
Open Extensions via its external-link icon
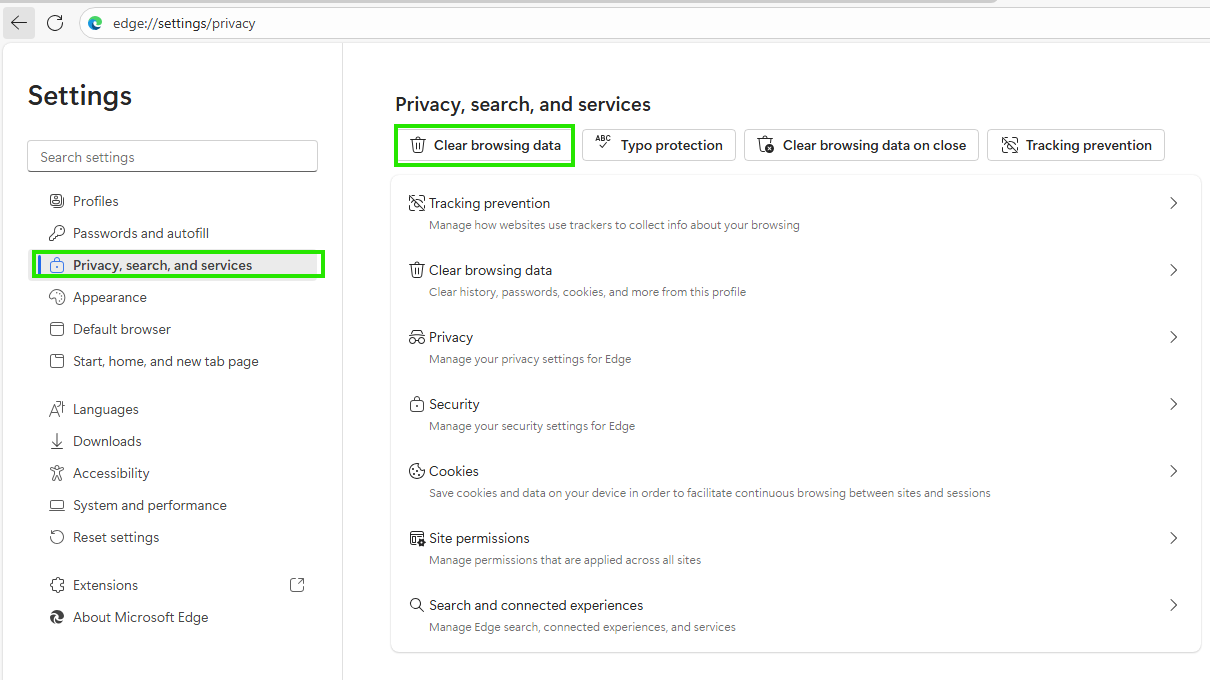(x=297, y=585)
